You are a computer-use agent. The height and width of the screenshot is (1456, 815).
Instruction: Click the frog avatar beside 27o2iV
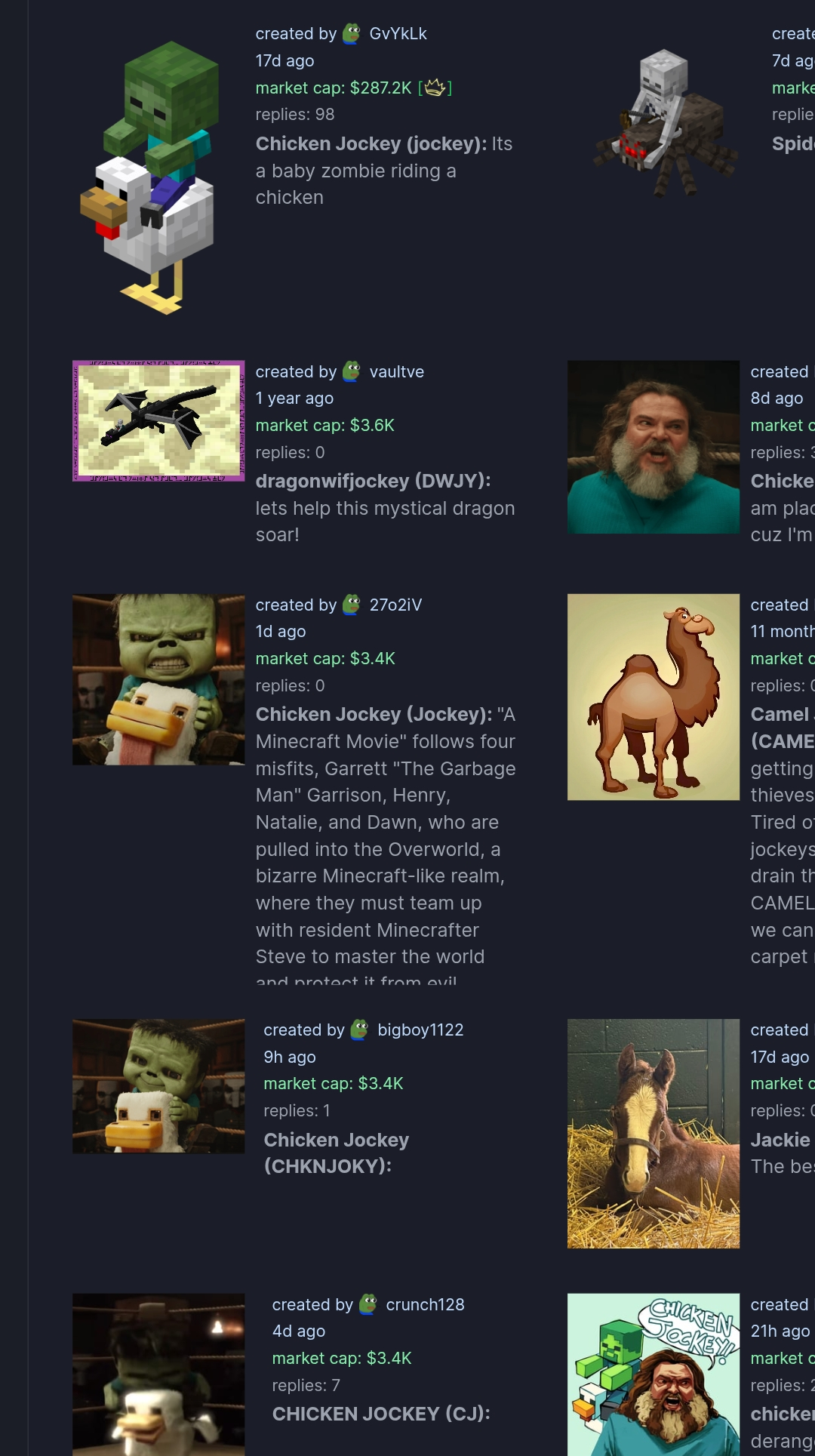[x=352, y=605]
